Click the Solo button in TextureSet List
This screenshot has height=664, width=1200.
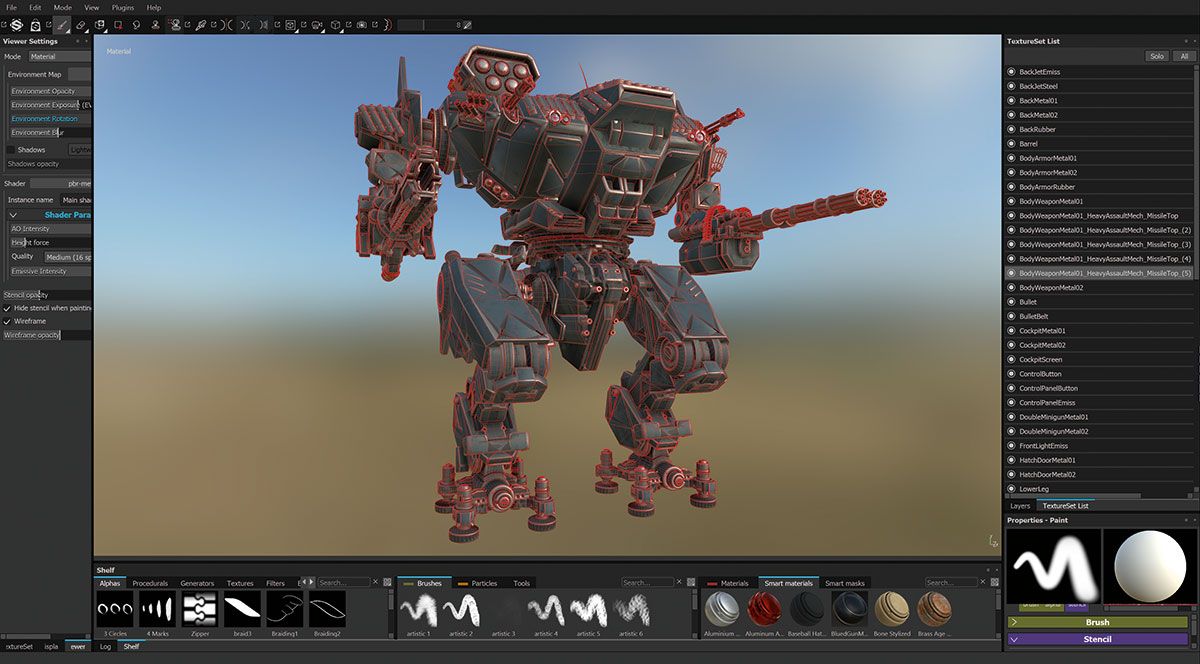(1157, 55)
